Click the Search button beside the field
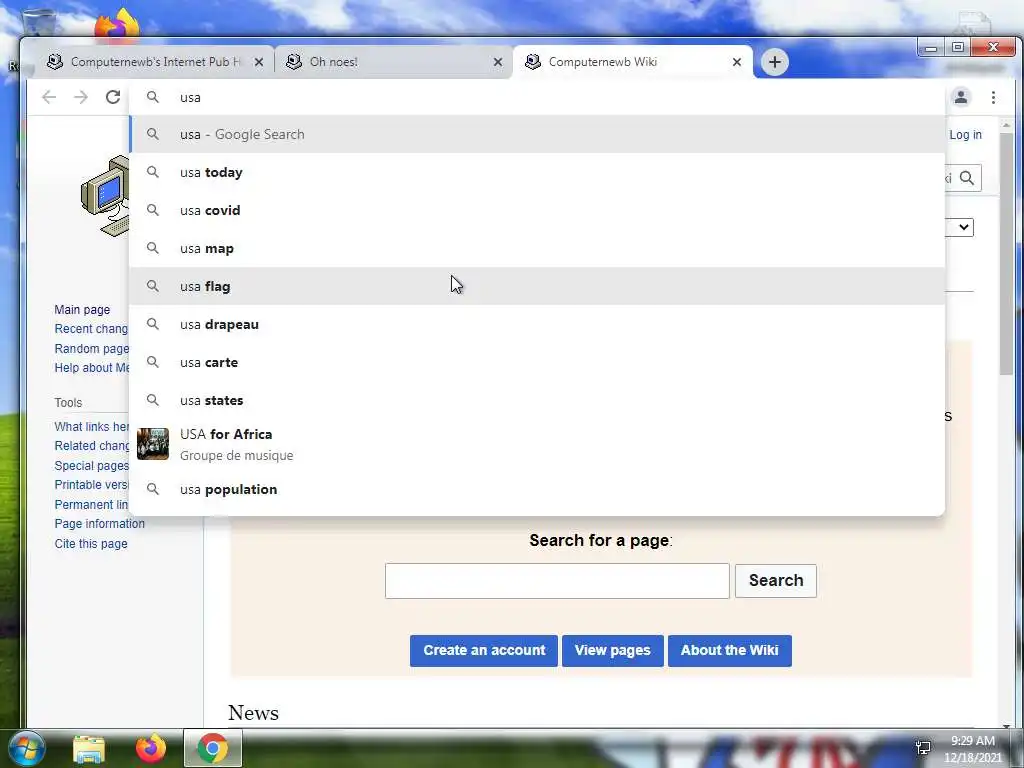Image resolution: width=1024 pixels, height=768 pixels. (776, 581)
